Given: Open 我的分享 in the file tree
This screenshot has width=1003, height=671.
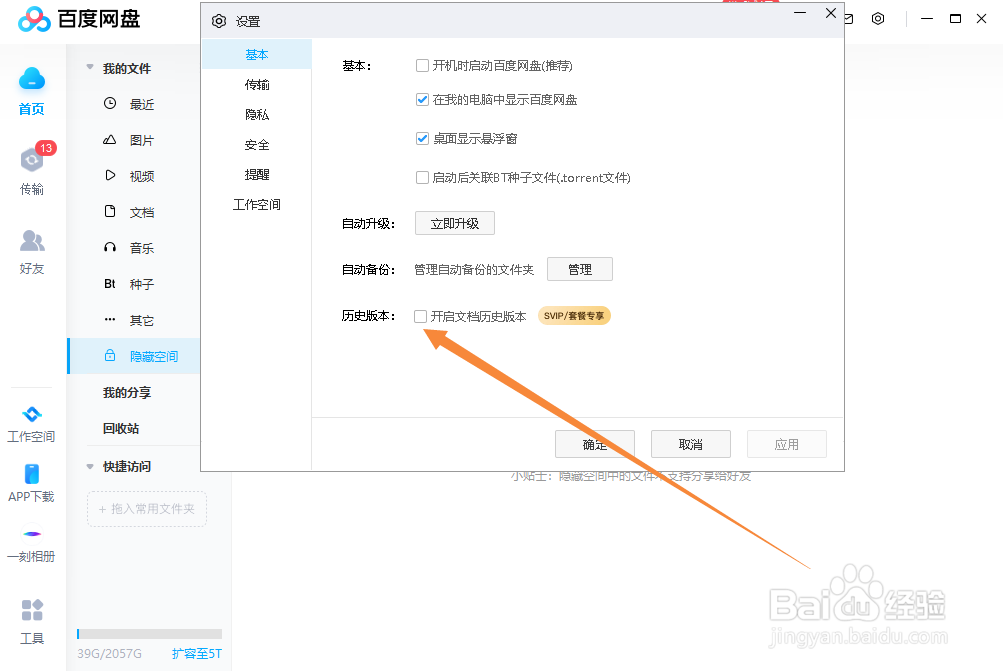Looking at the screenshot, I should pos(127,392).
